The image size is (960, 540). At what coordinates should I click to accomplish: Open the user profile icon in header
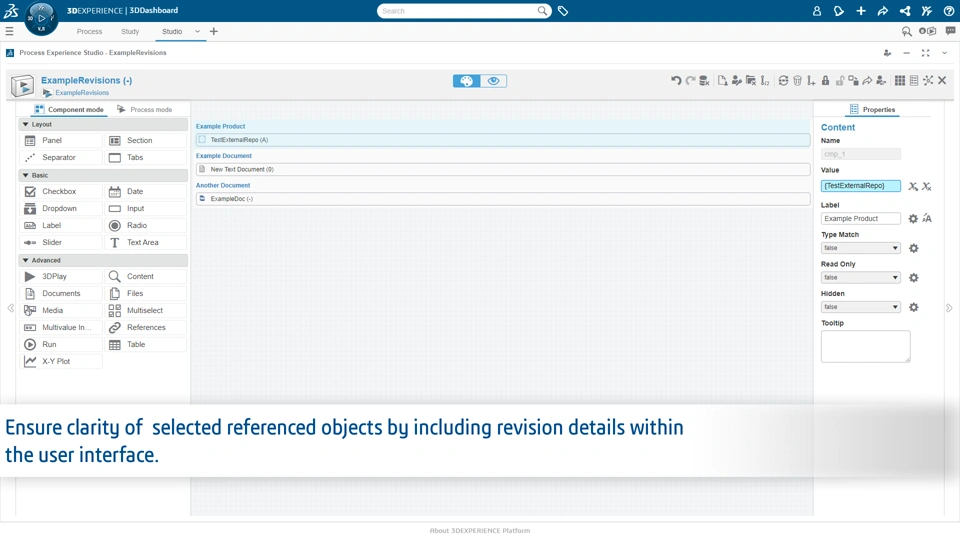click(817, 11)
